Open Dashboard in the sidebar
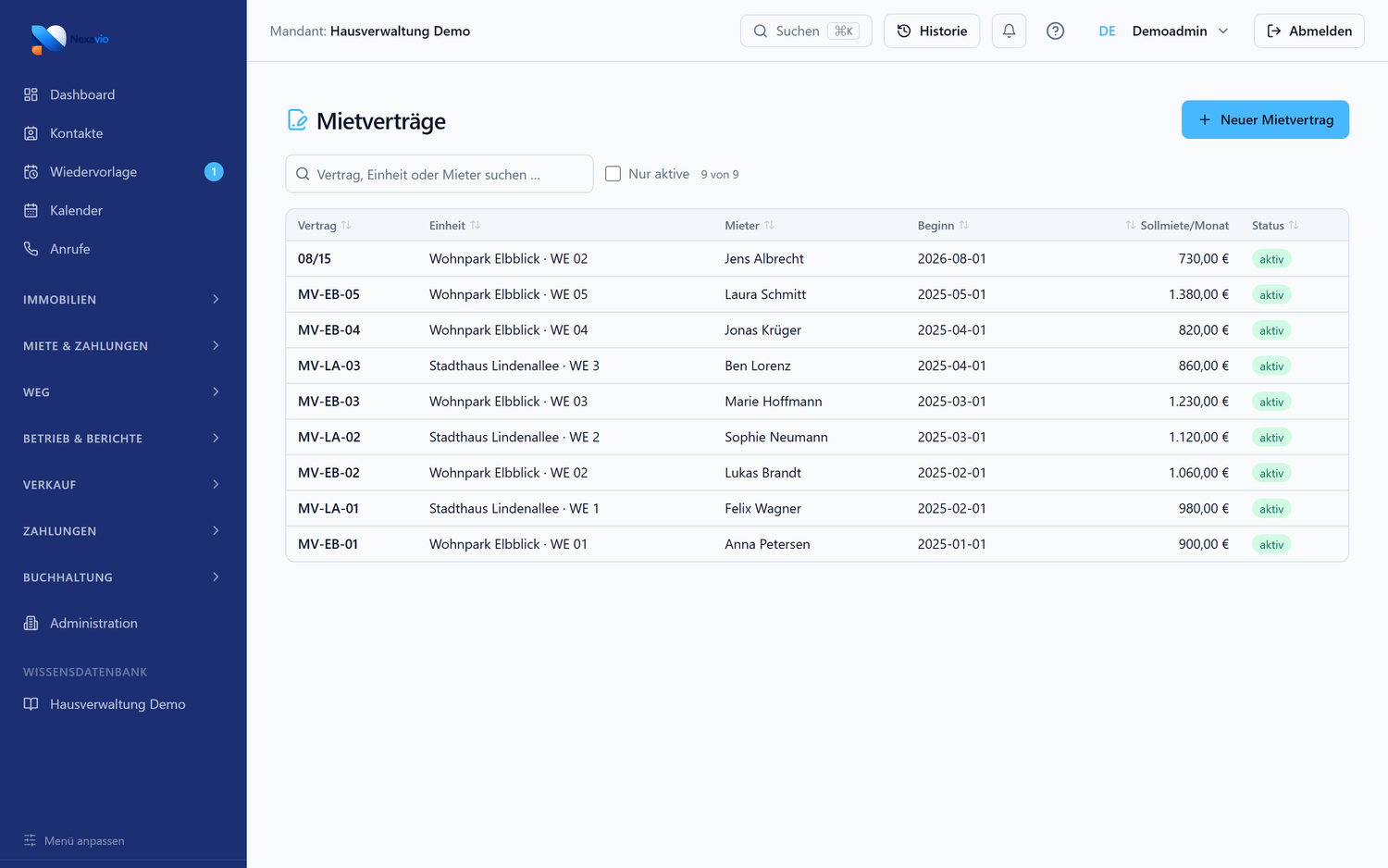This screenshot has height=868, width=1388. tap(123, 94)
